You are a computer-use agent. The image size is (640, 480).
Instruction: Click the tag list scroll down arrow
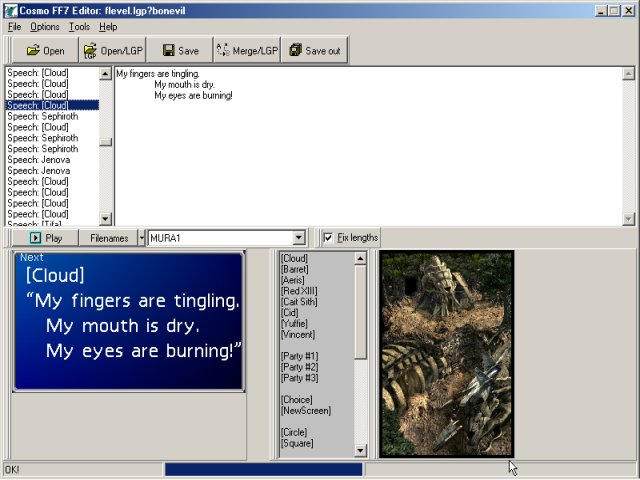[360, 451]
